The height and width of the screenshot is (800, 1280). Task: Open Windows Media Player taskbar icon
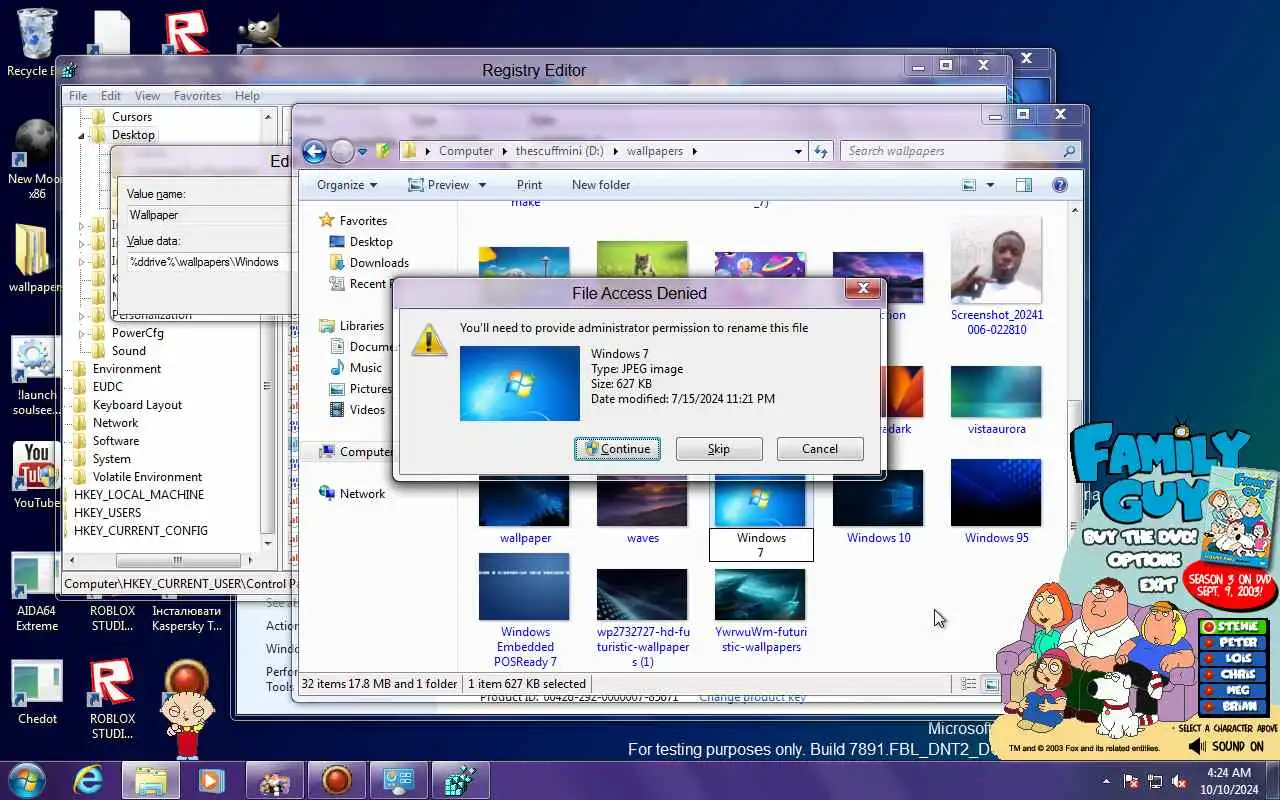[x=211, y=780]
